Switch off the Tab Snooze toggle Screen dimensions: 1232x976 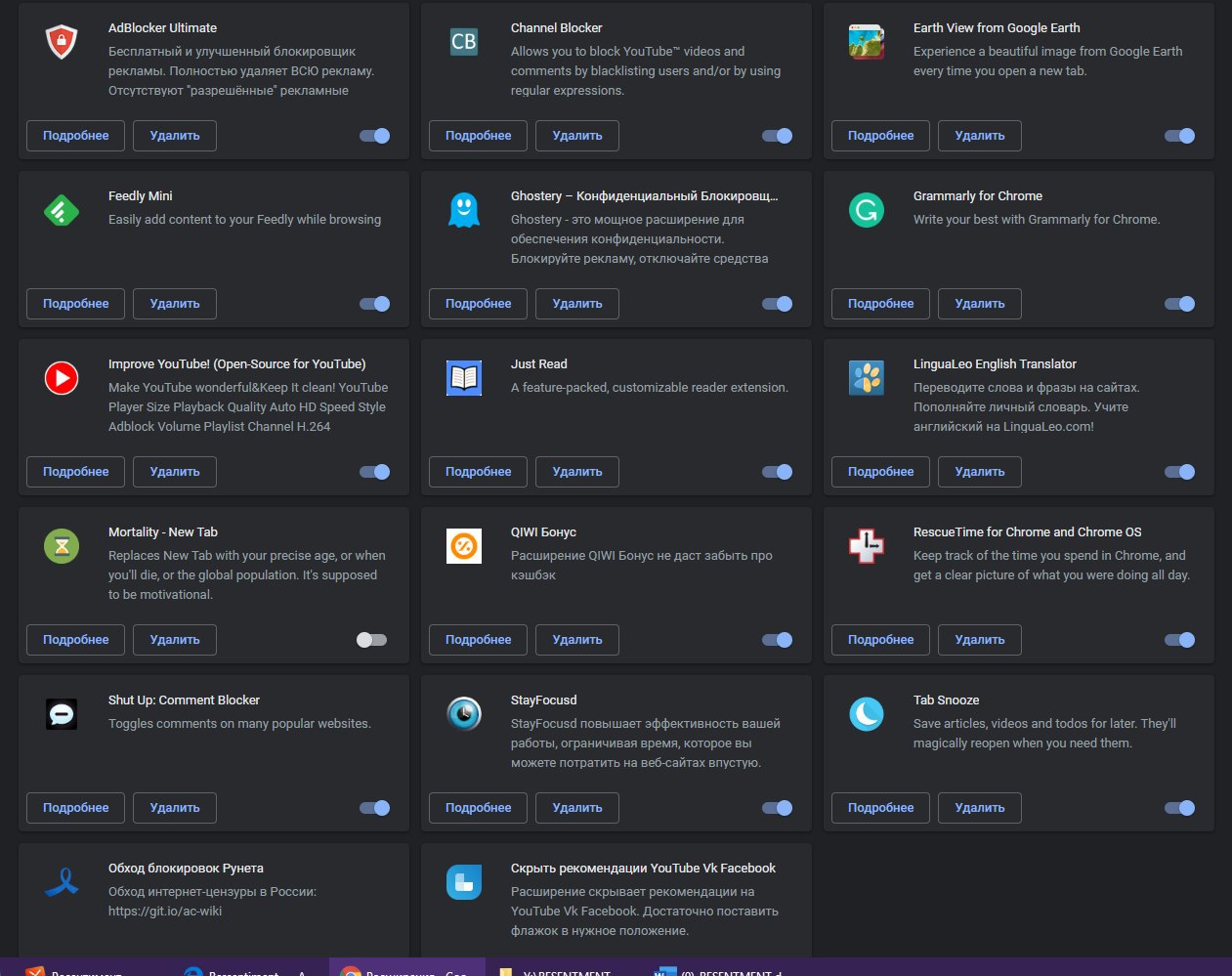click(x=1180, y=808)
